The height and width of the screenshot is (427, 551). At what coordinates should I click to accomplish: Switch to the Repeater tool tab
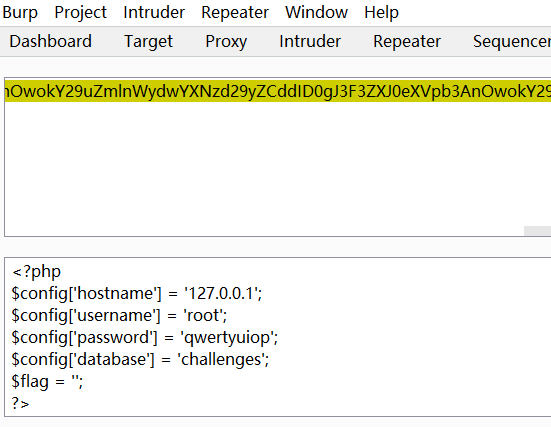click(x=407, y=41)
